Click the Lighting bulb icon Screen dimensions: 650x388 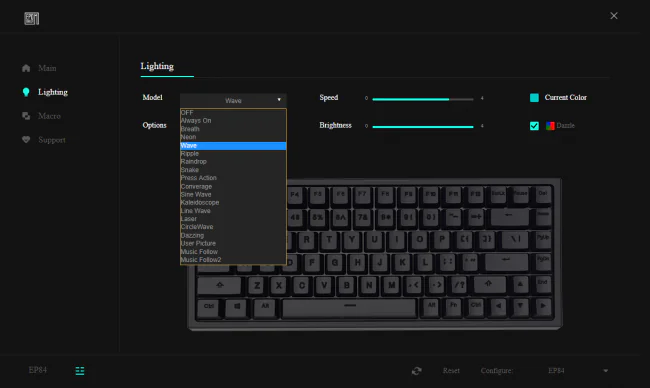26,92
